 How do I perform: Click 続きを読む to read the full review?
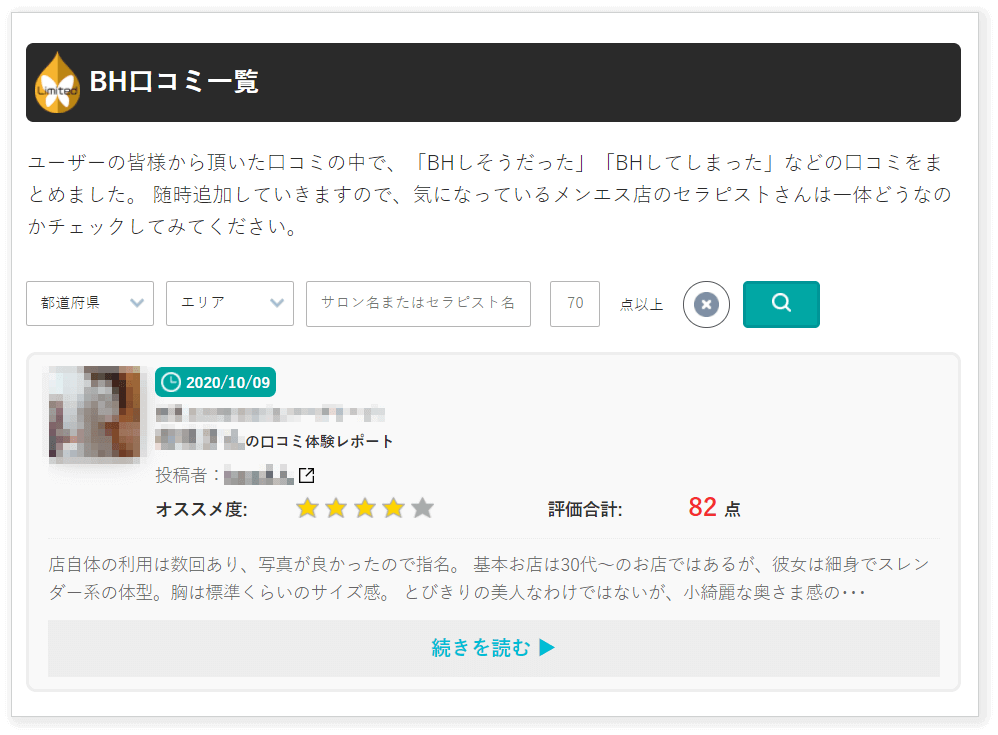[x=493, y=648]
